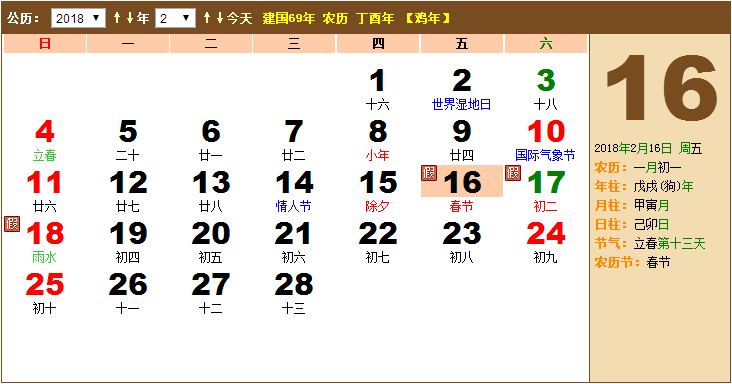
Task: Select day 7 廿二
Action: (294, 140)
